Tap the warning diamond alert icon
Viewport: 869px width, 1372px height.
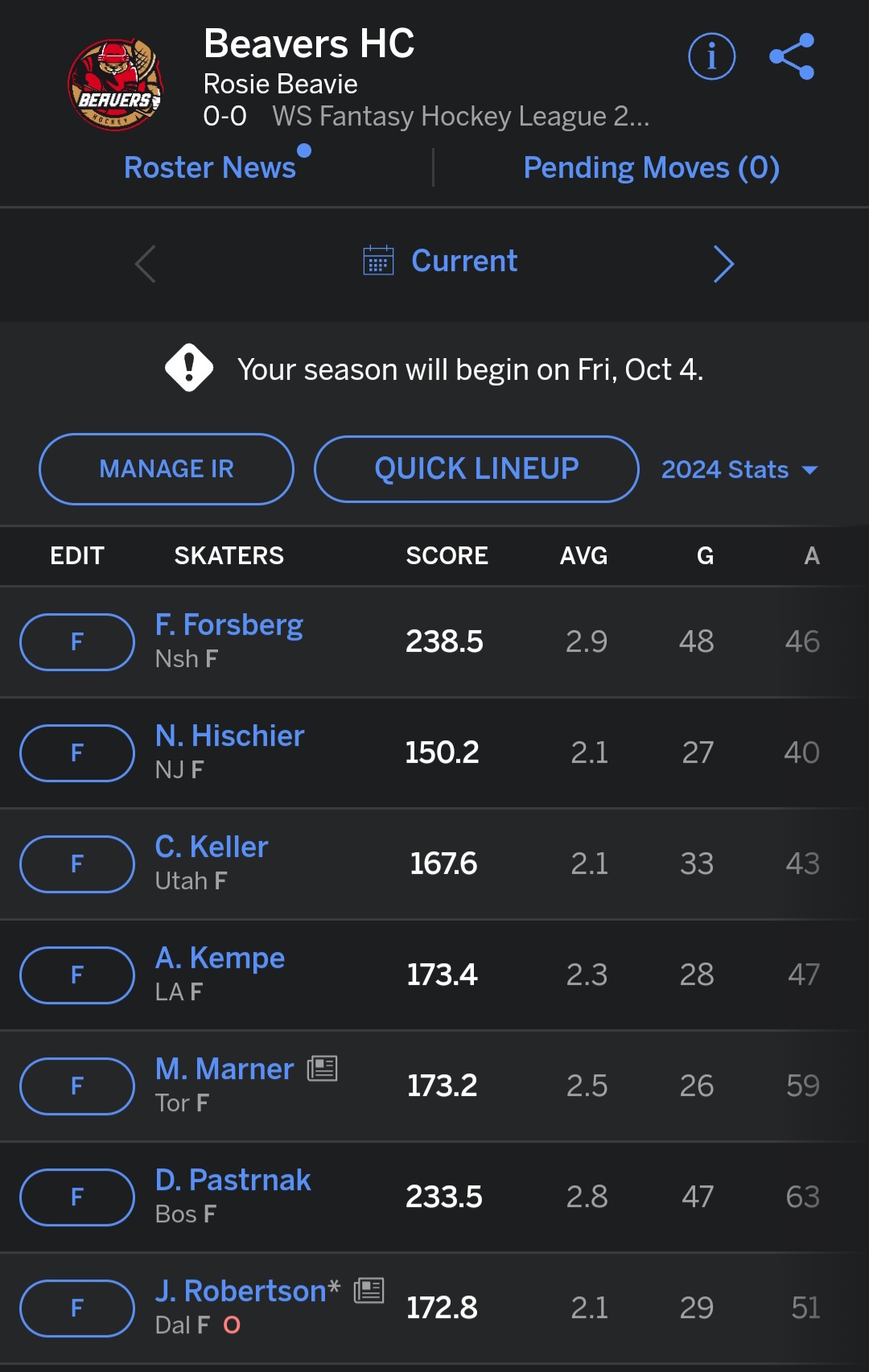pyautogui.click(x=189, y=368)
